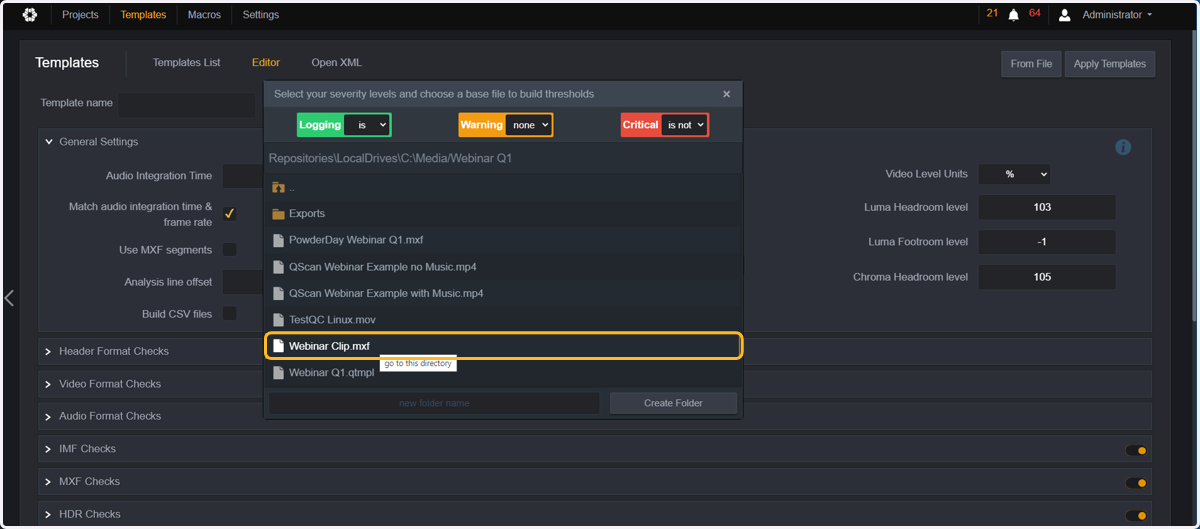Expand Header Format Checks section
The width and height of the screenshot is (1200, 529).
[49, 351]
